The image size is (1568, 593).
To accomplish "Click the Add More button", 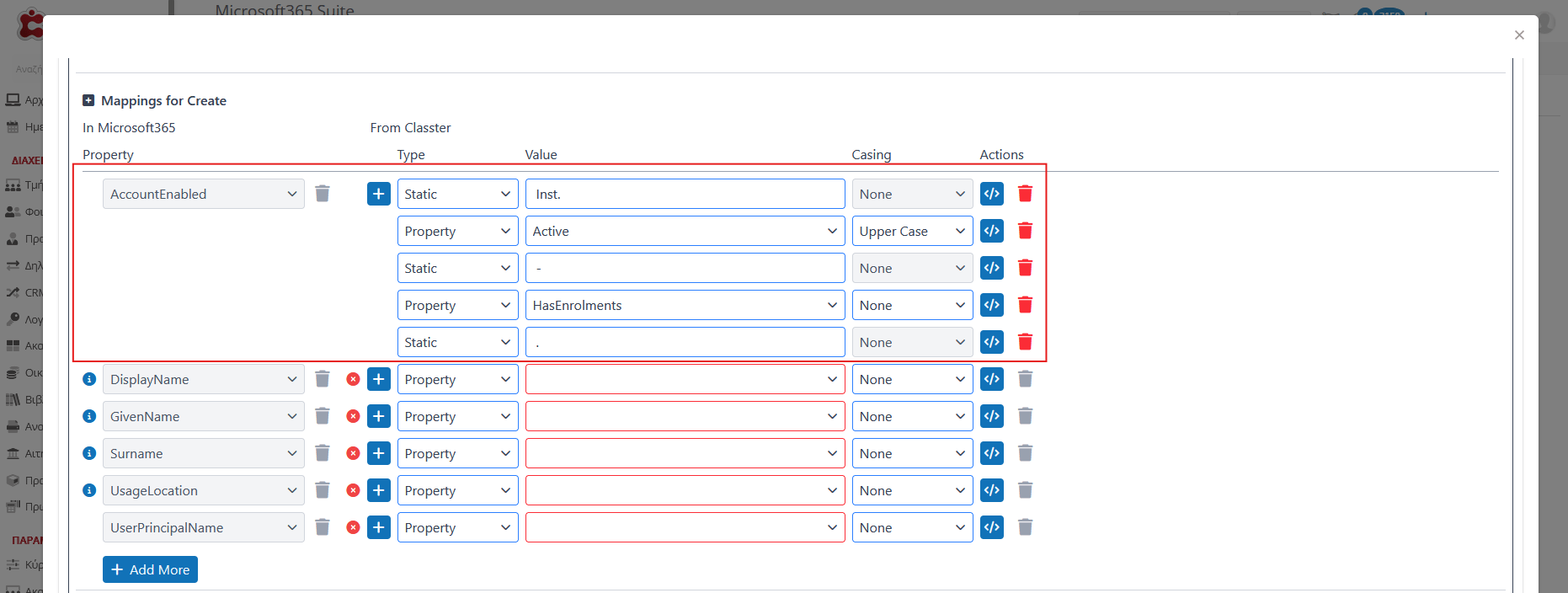I will click(150, 569).
